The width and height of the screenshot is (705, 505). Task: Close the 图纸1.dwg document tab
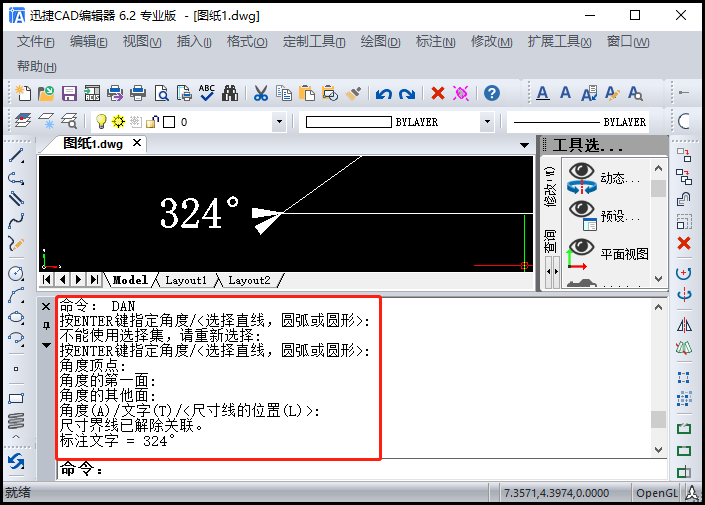pyautogui.click(x=137, y=143)
